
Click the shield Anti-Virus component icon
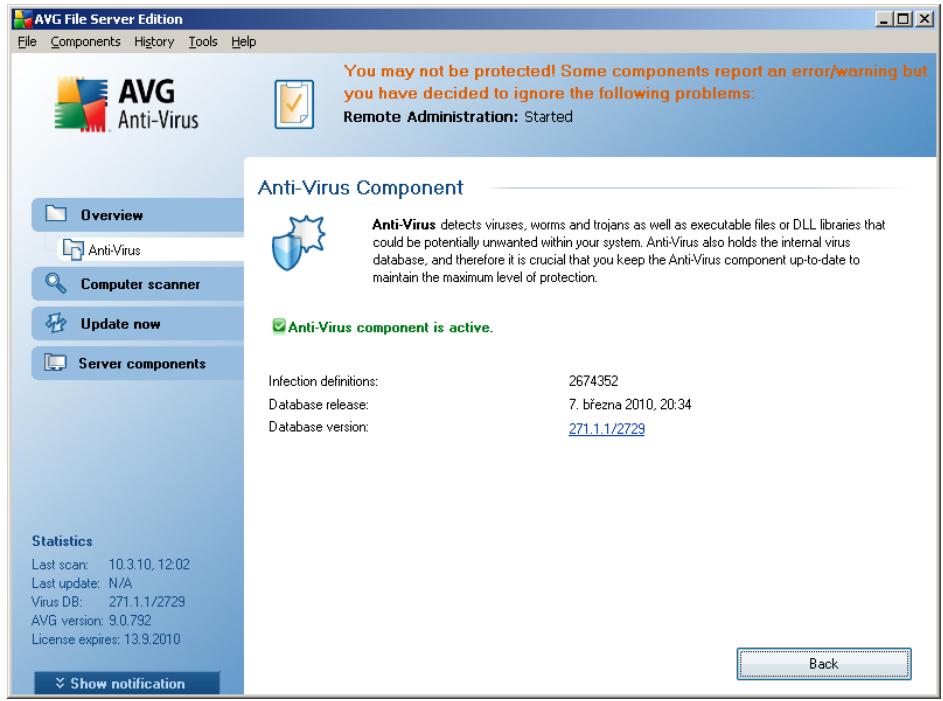[298, 243]
